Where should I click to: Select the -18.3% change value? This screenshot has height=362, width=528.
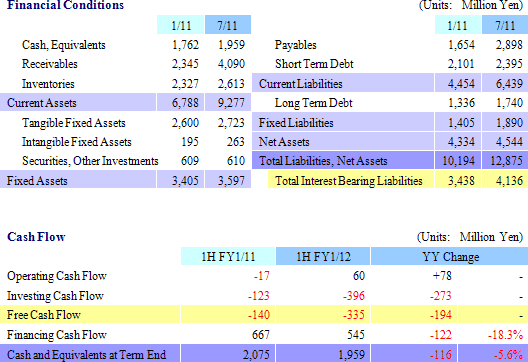[505, 335]
